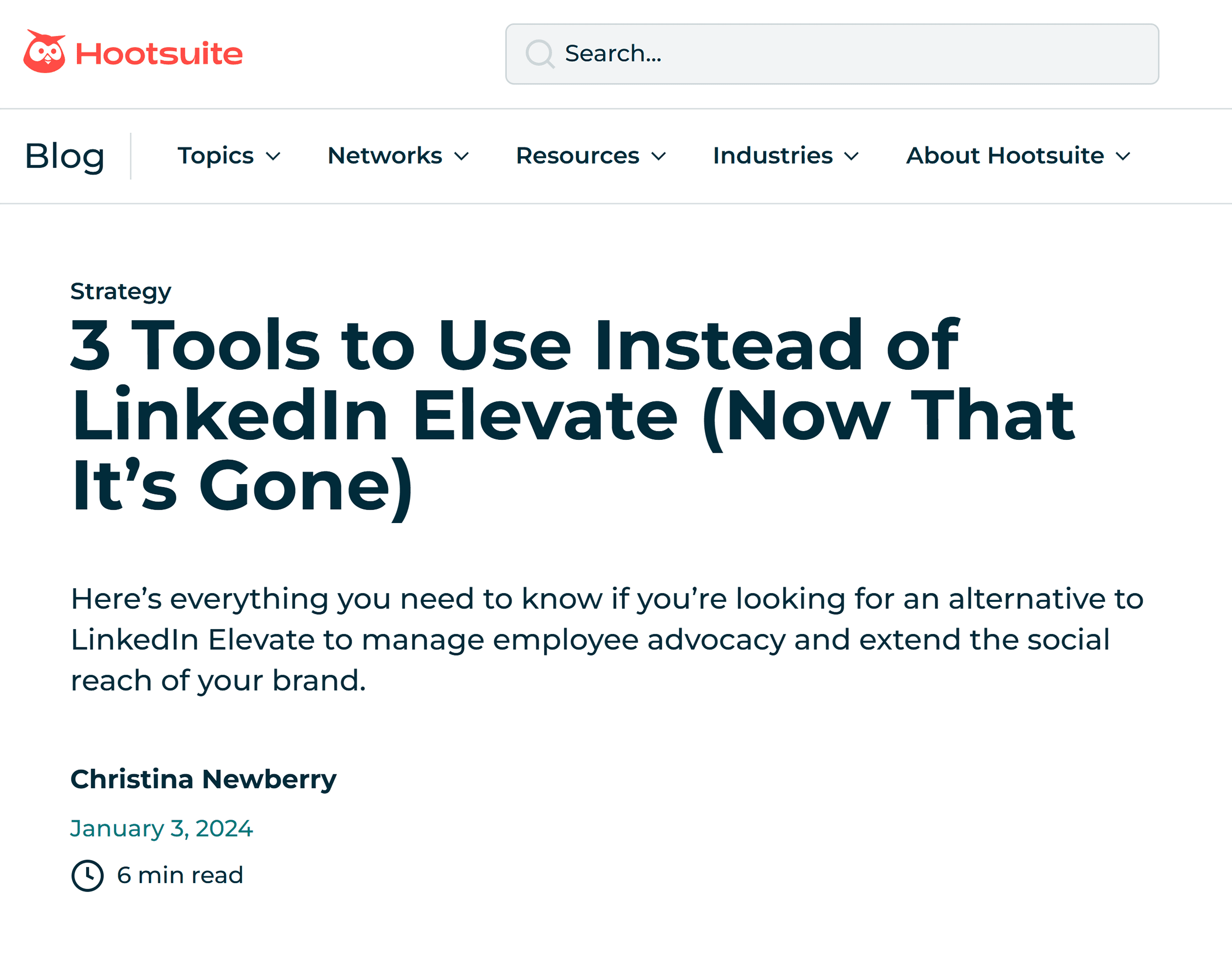This screenshot has height=959, width=1232.
Task: Click the clock reading-time icon
Action: pos(87,876)
